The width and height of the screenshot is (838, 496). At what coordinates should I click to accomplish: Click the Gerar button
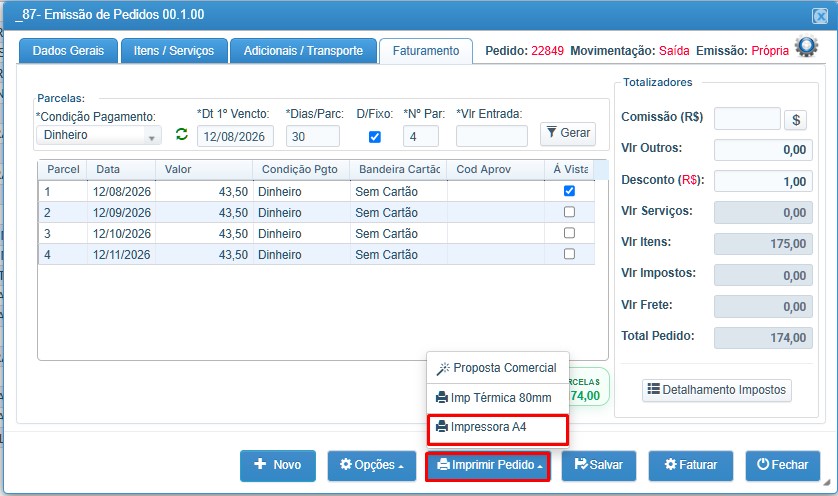click(568, 133)
